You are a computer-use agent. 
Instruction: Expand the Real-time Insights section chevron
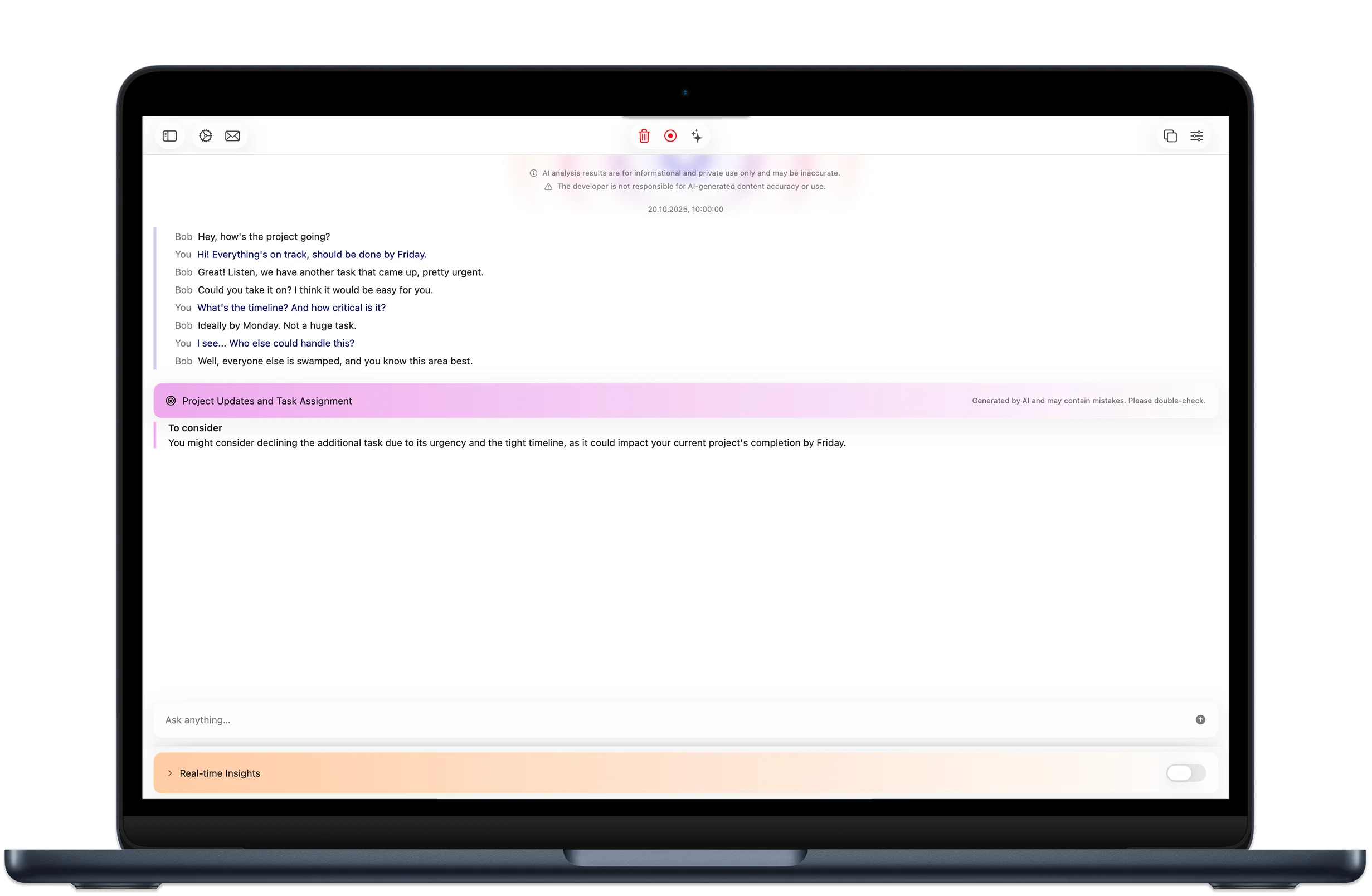[x=169, y=773]
